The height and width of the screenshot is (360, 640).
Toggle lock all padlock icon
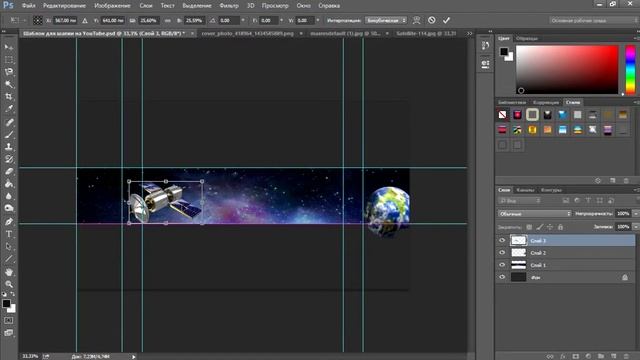[x=560, y=227]
